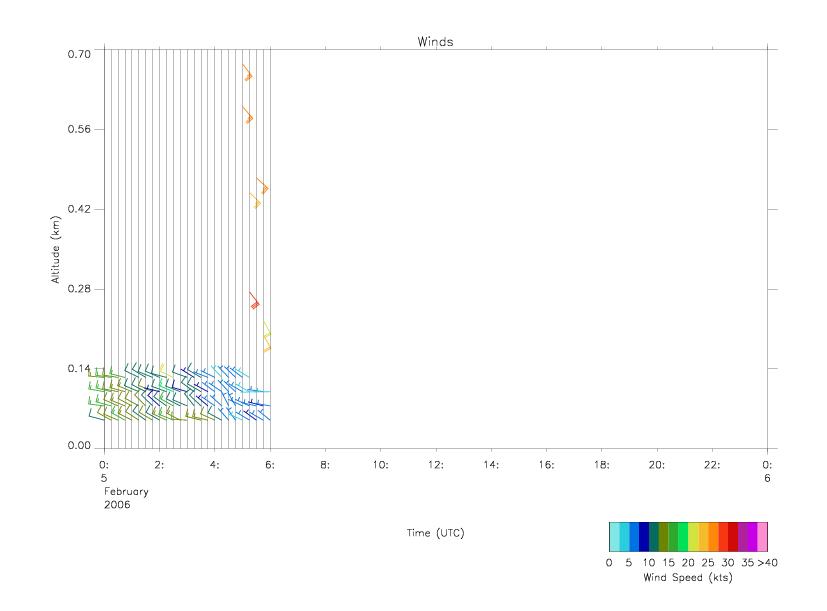
Task: Click the "20" wind speed legend label
Action: 688,562
